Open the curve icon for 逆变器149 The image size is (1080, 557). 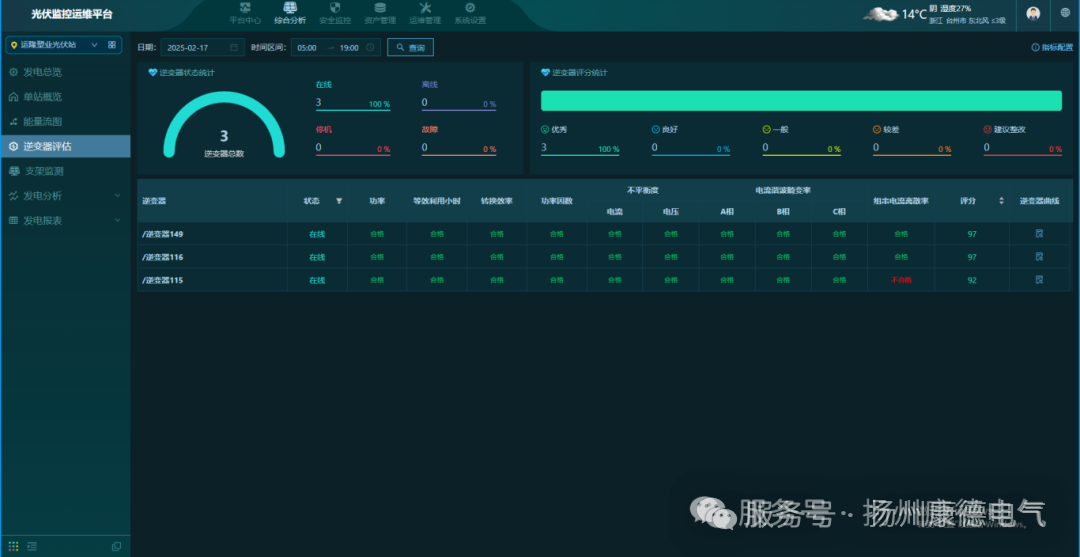tap(1039, 234)
